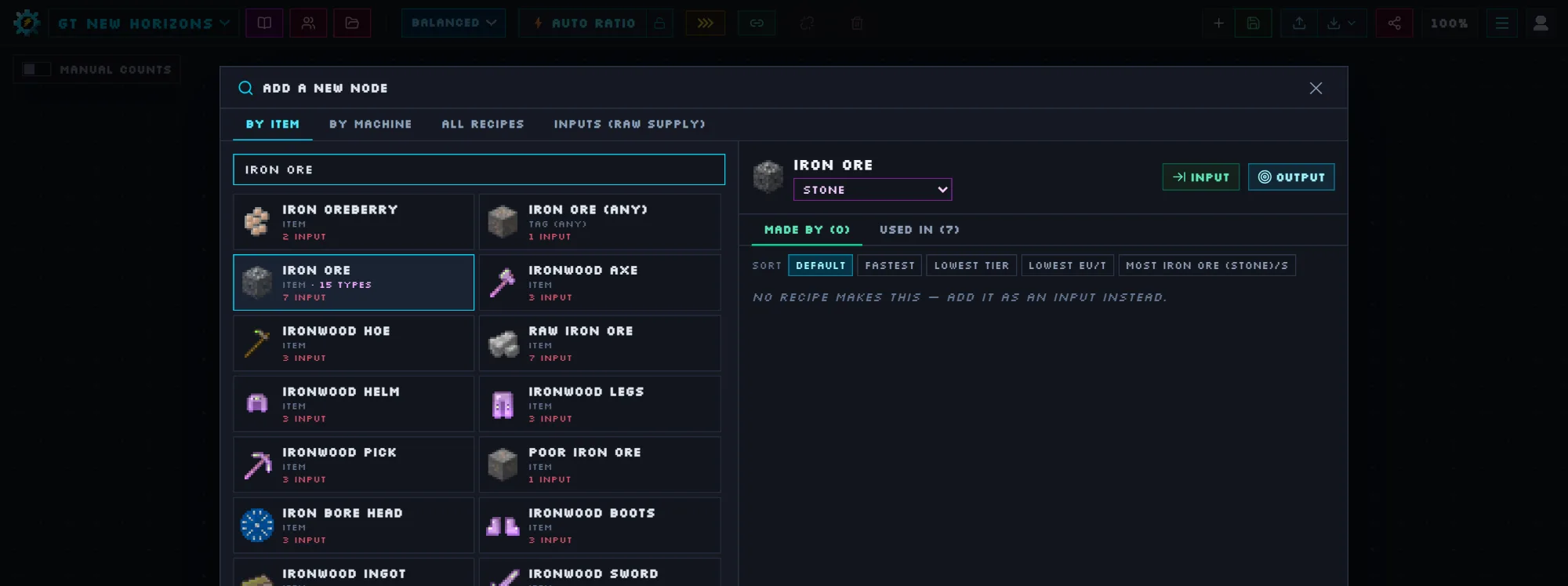Viewport: 1568px width, 586px height.
Task: Switch to the Used In (7) tab
Action: [x=919, y=229]
